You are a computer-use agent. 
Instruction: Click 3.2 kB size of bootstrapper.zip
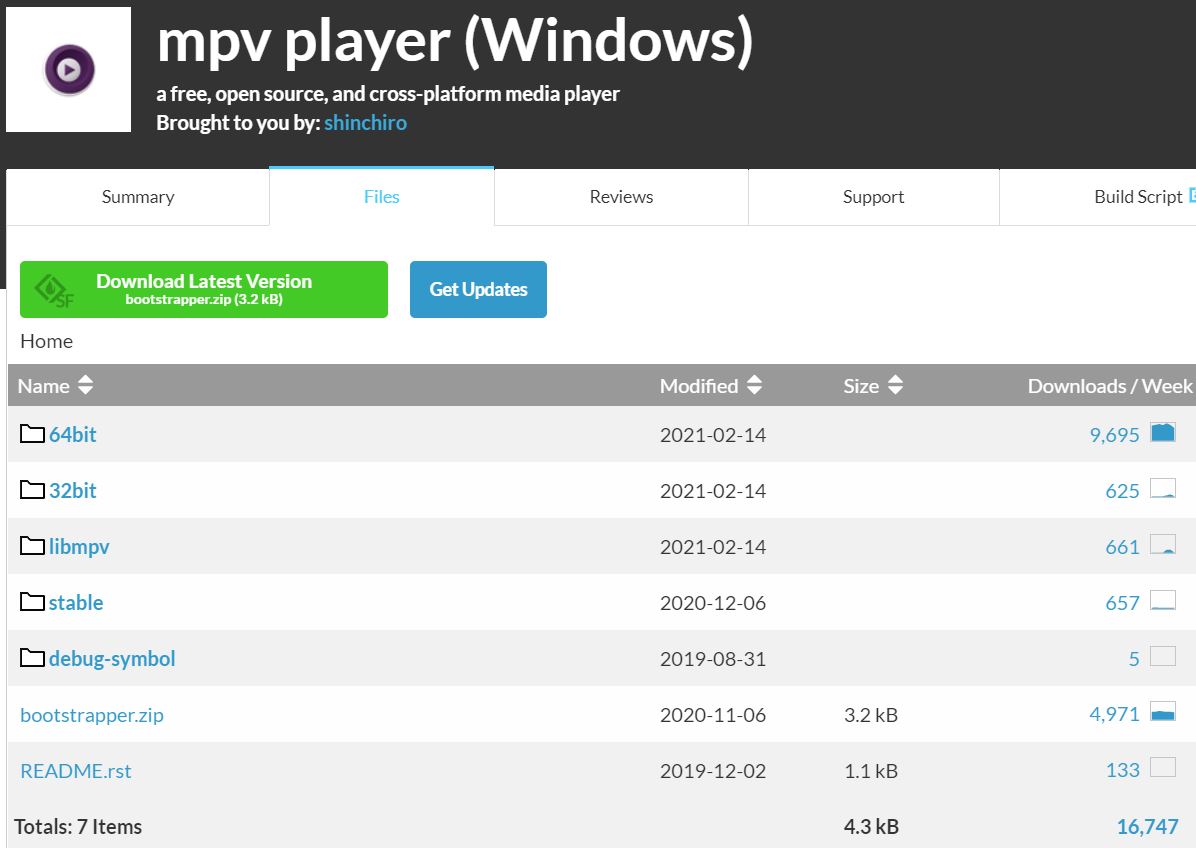coord(871,715)
